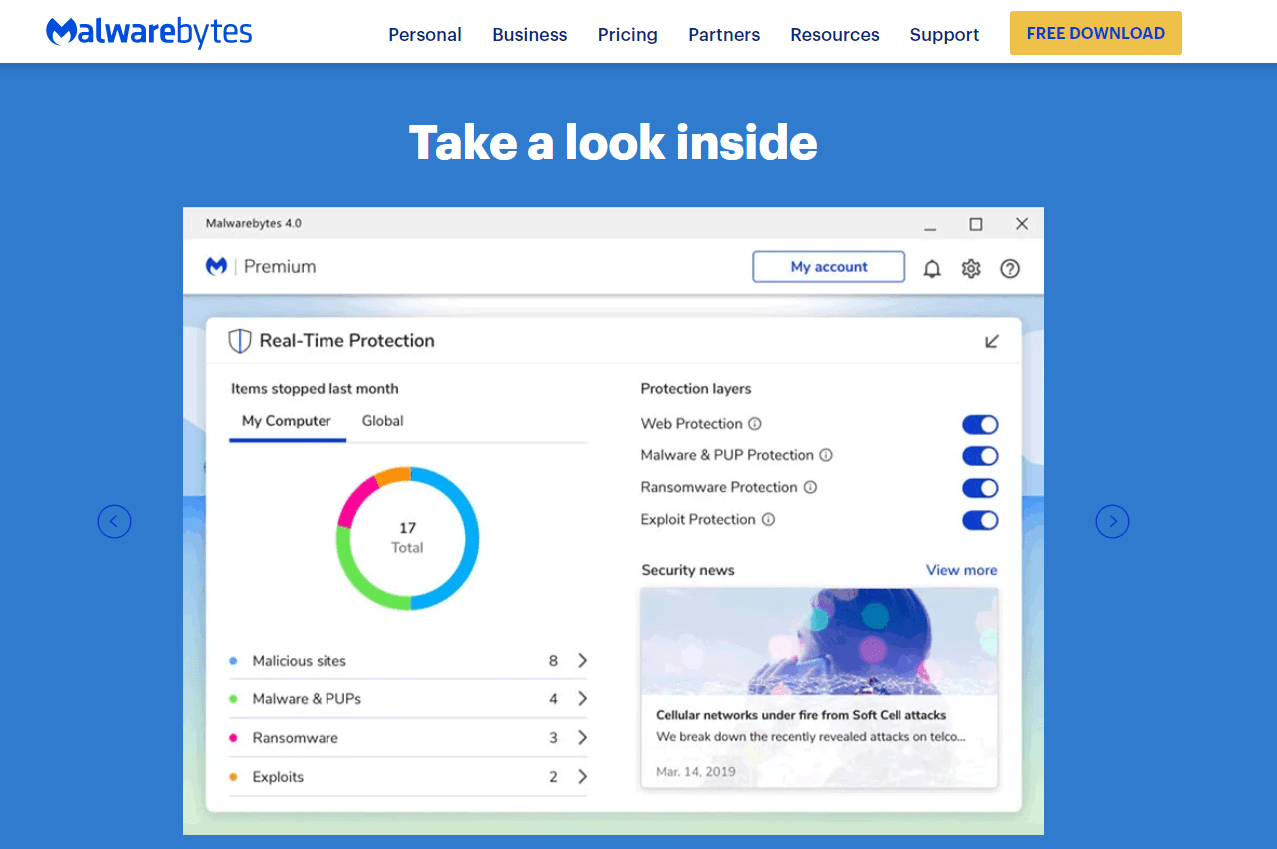The image size is (1277, 849).
Task: Disable Ransomware Protection switch
Action: [980, 488]
